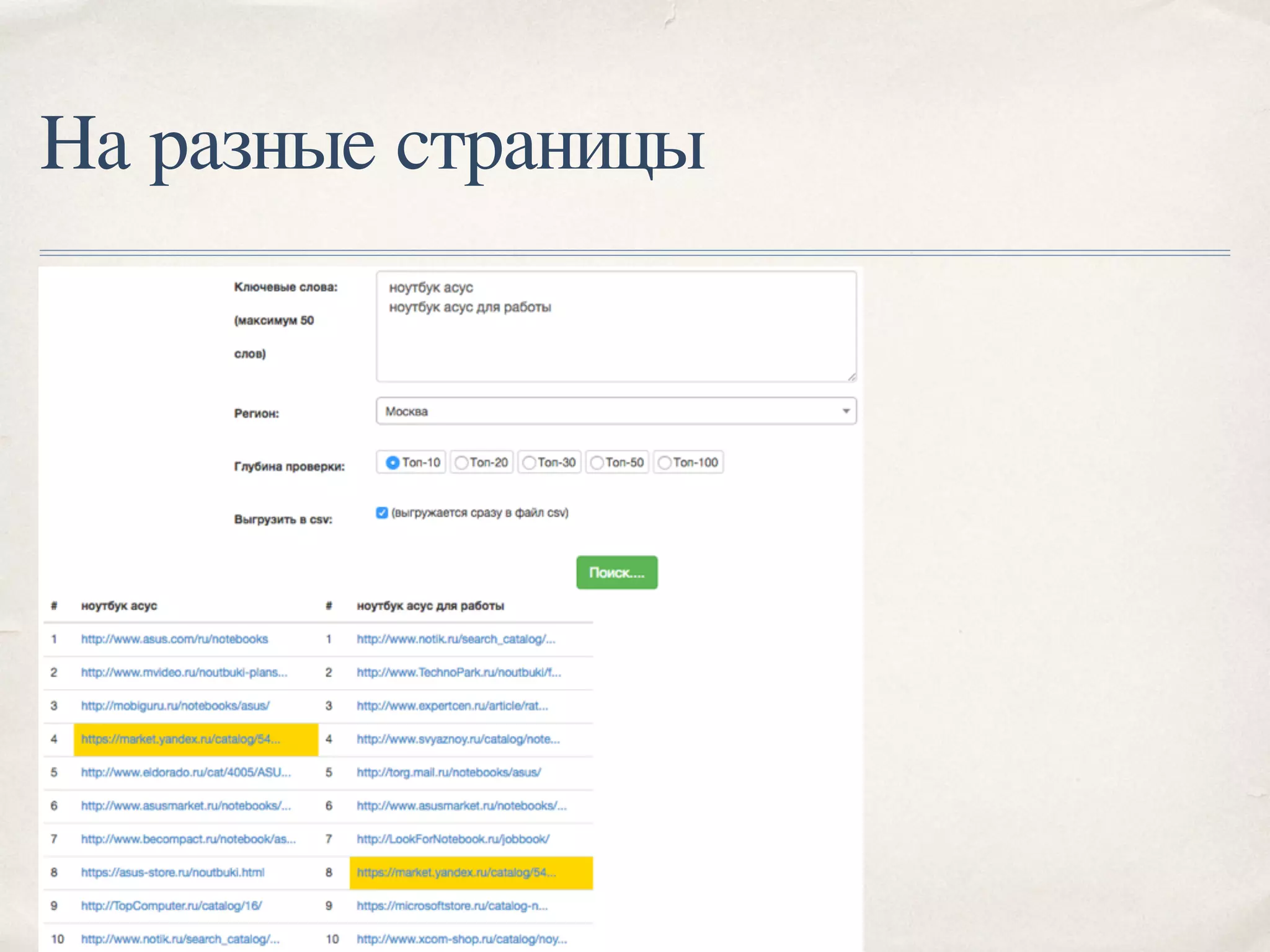
Task: Open the torg.mail.ru notebooks link
Action: tap(448, 772)
